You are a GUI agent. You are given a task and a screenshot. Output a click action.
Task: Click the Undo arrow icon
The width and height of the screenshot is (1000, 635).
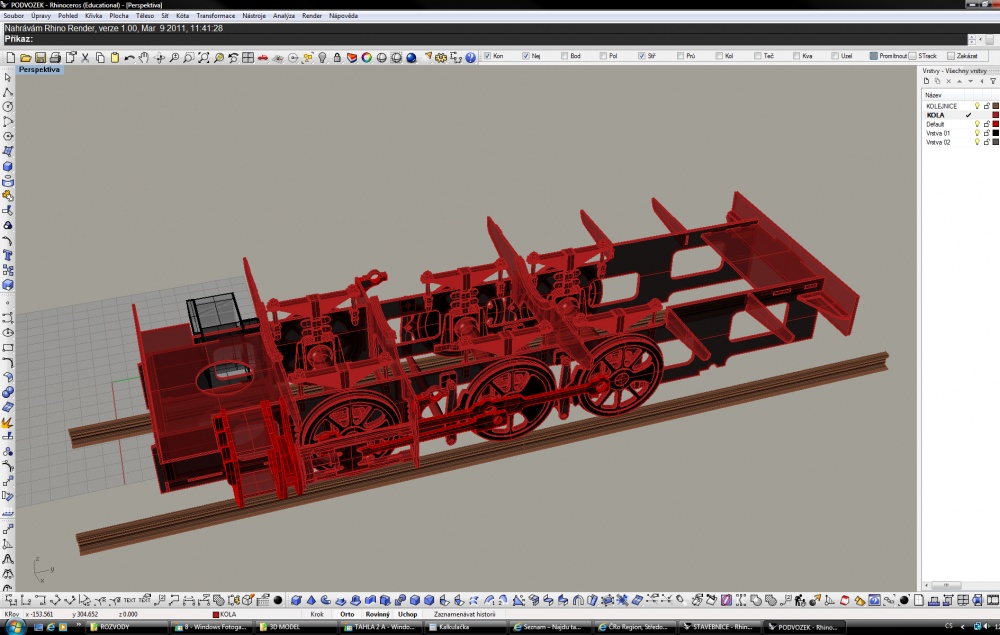[x=129, y=57]
